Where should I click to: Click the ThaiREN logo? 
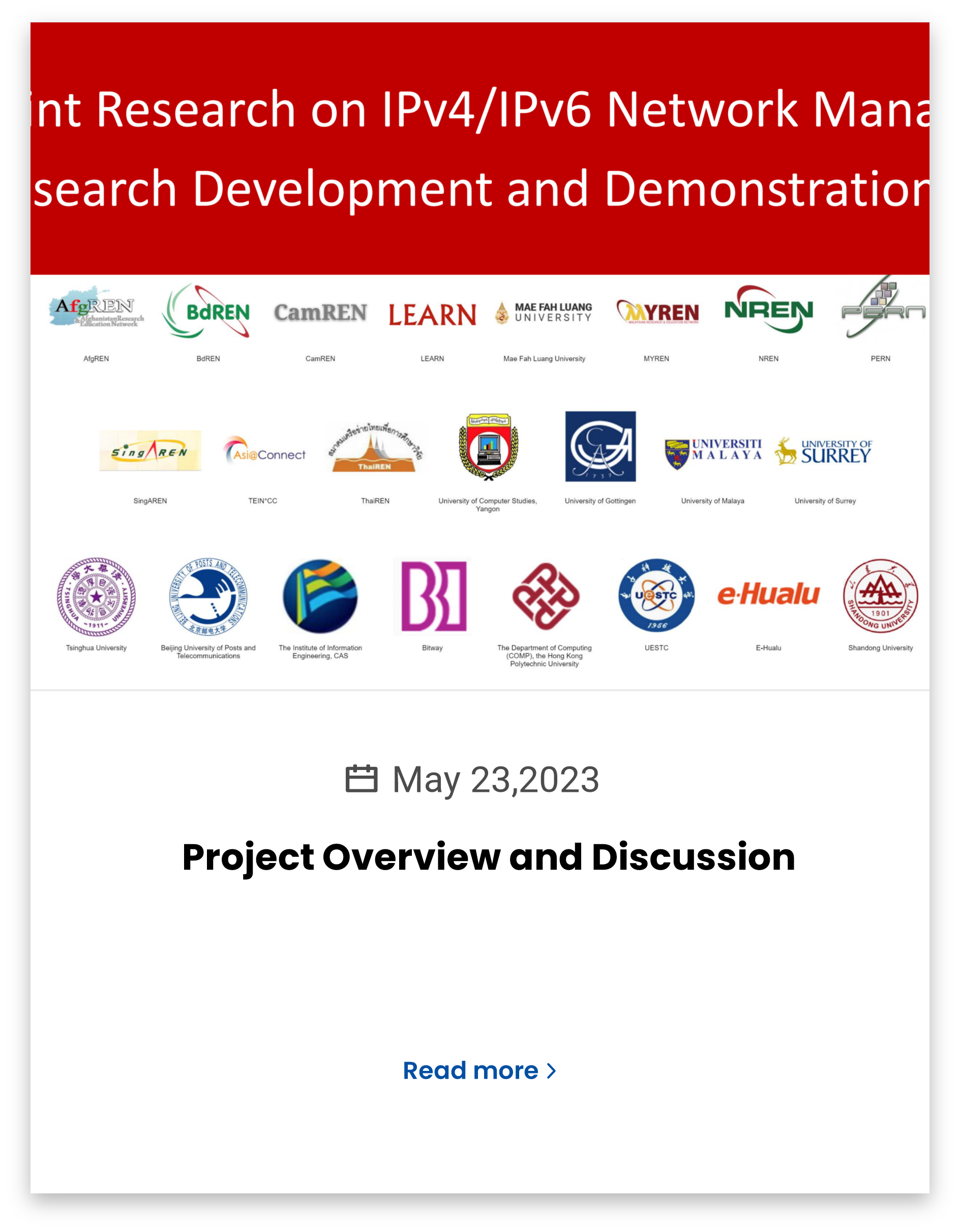pyautogui.click(x=375, y=448)
